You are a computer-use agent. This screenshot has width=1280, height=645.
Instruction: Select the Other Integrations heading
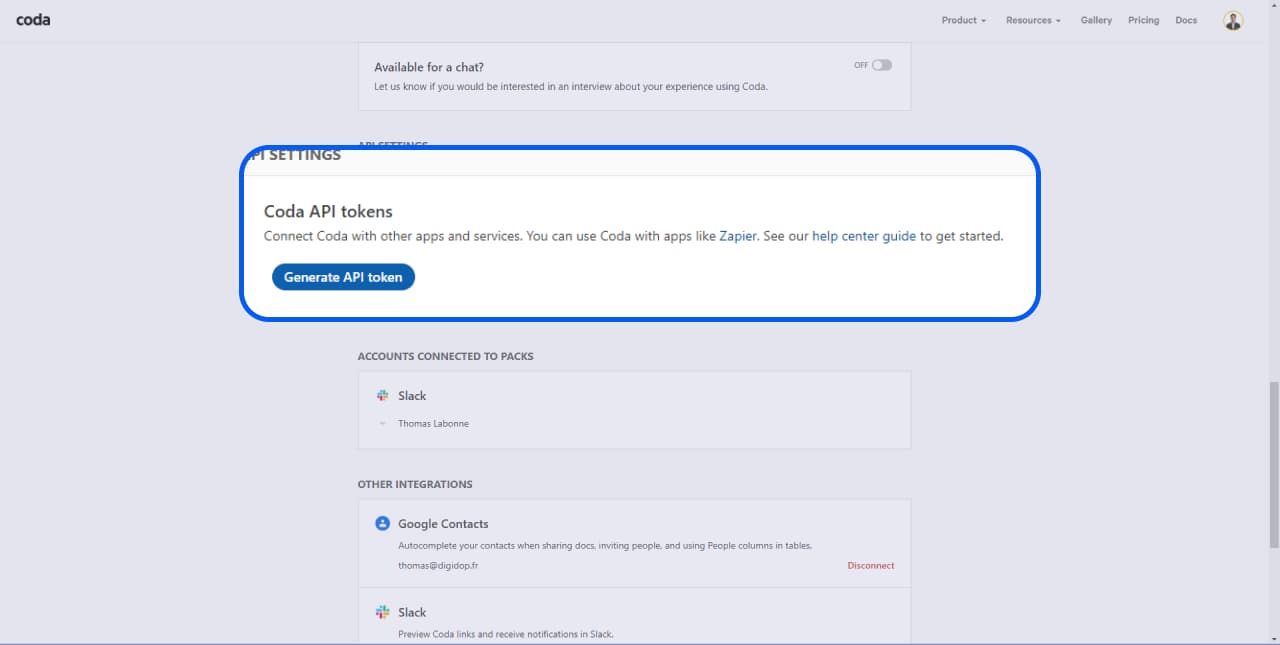pos(415,484)
